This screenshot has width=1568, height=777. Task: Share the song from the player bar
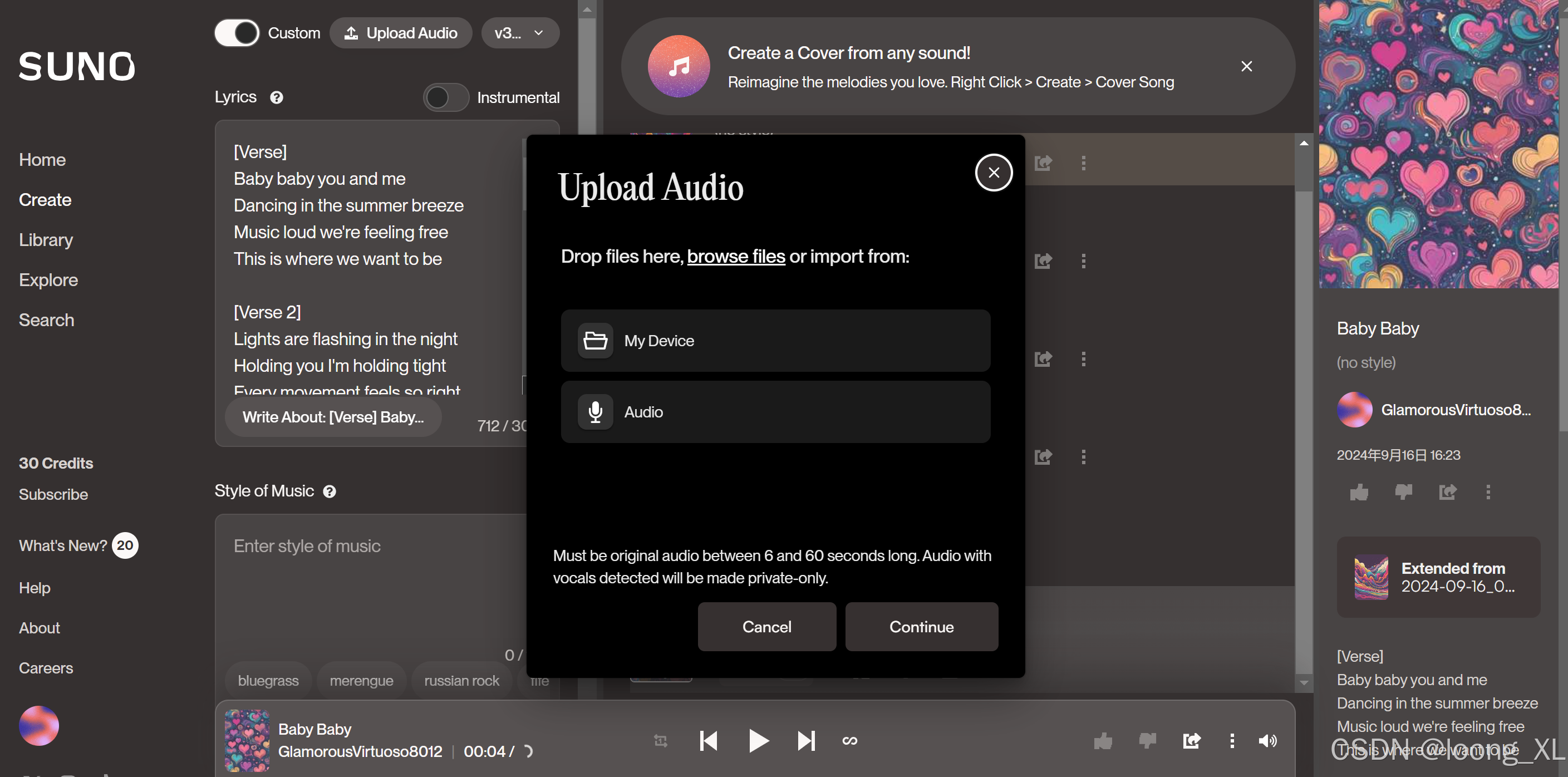coord(1191,740)
